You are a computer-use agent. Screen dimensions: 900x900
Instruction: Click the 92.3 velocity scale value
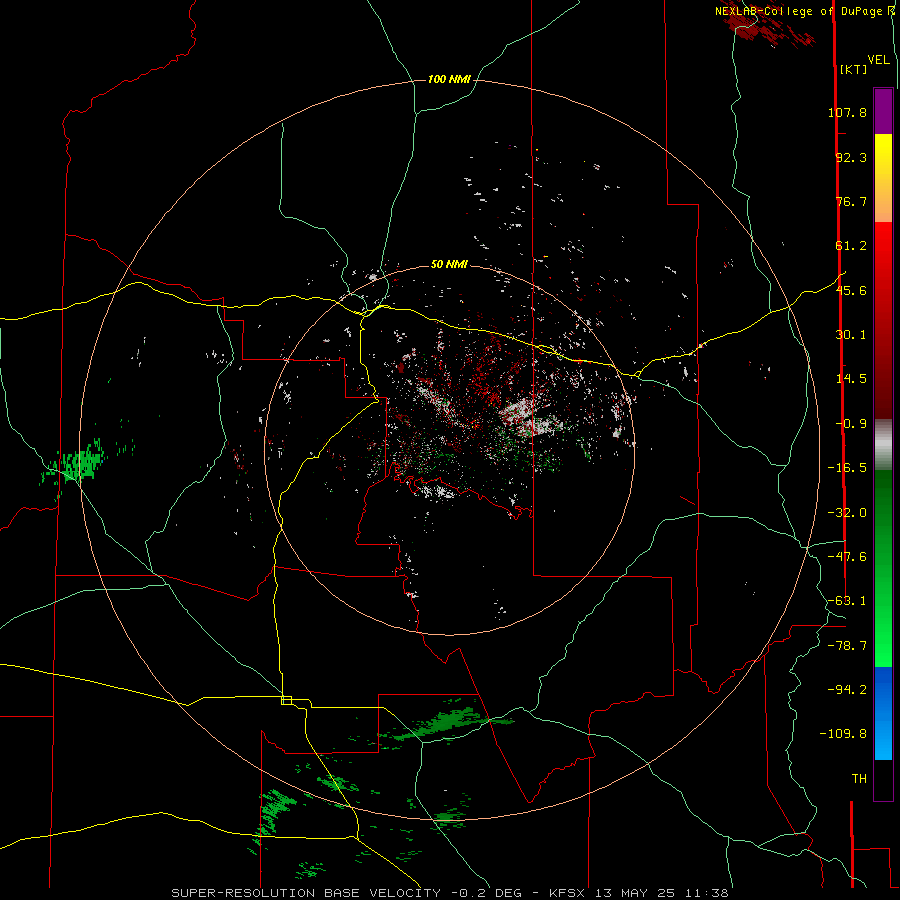(x=851, y=157)
